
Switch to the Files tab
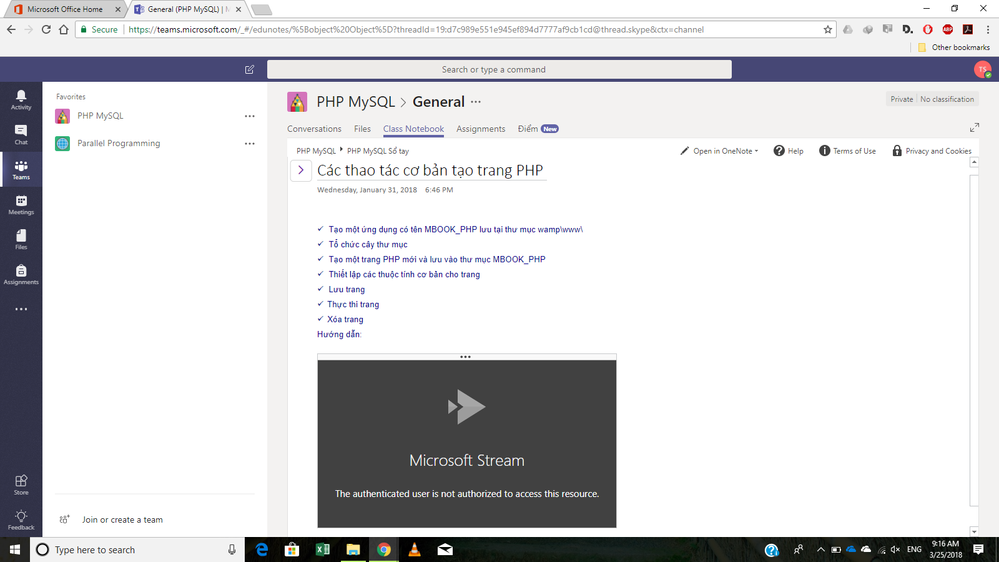pyautogui.click(x=362, y=129)
